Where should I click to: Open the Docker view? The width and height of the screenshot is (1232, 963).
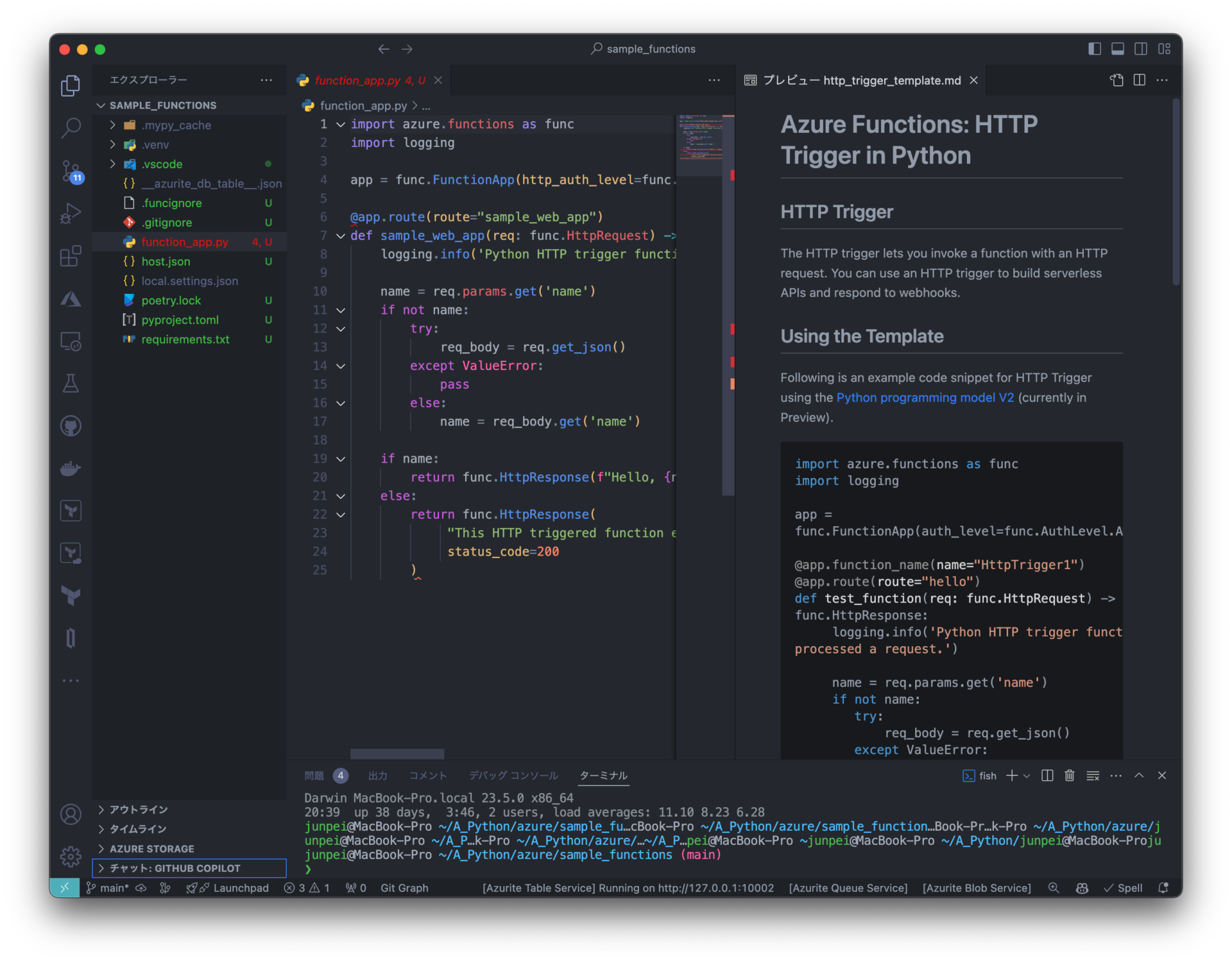[x=71, y=468]
